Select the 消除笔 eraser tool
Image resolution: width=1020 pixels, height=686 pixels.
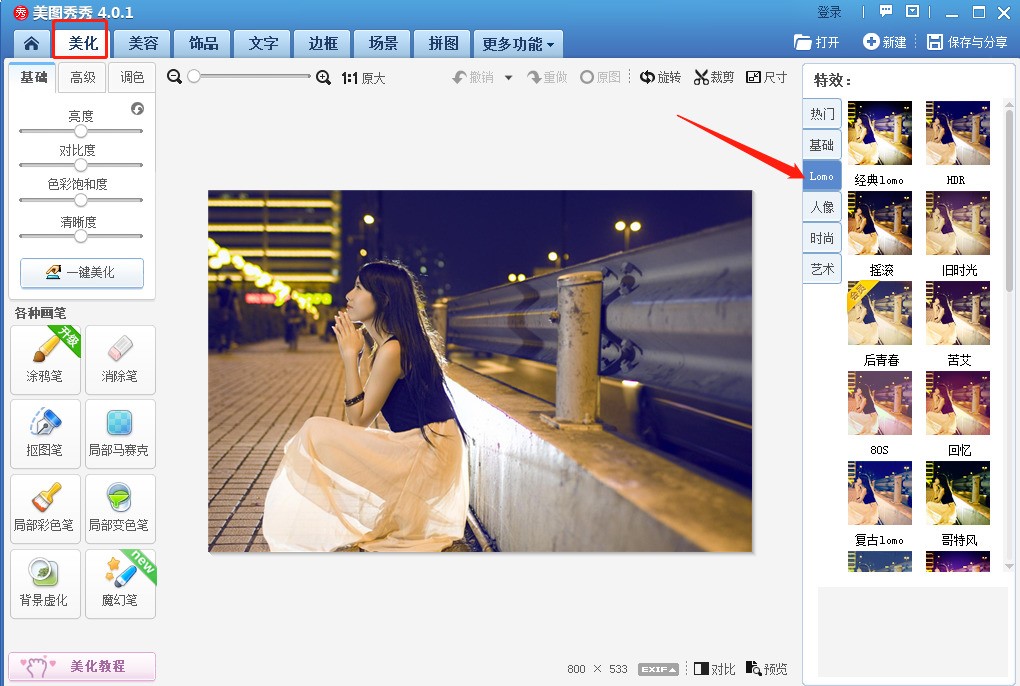[120, 359]
